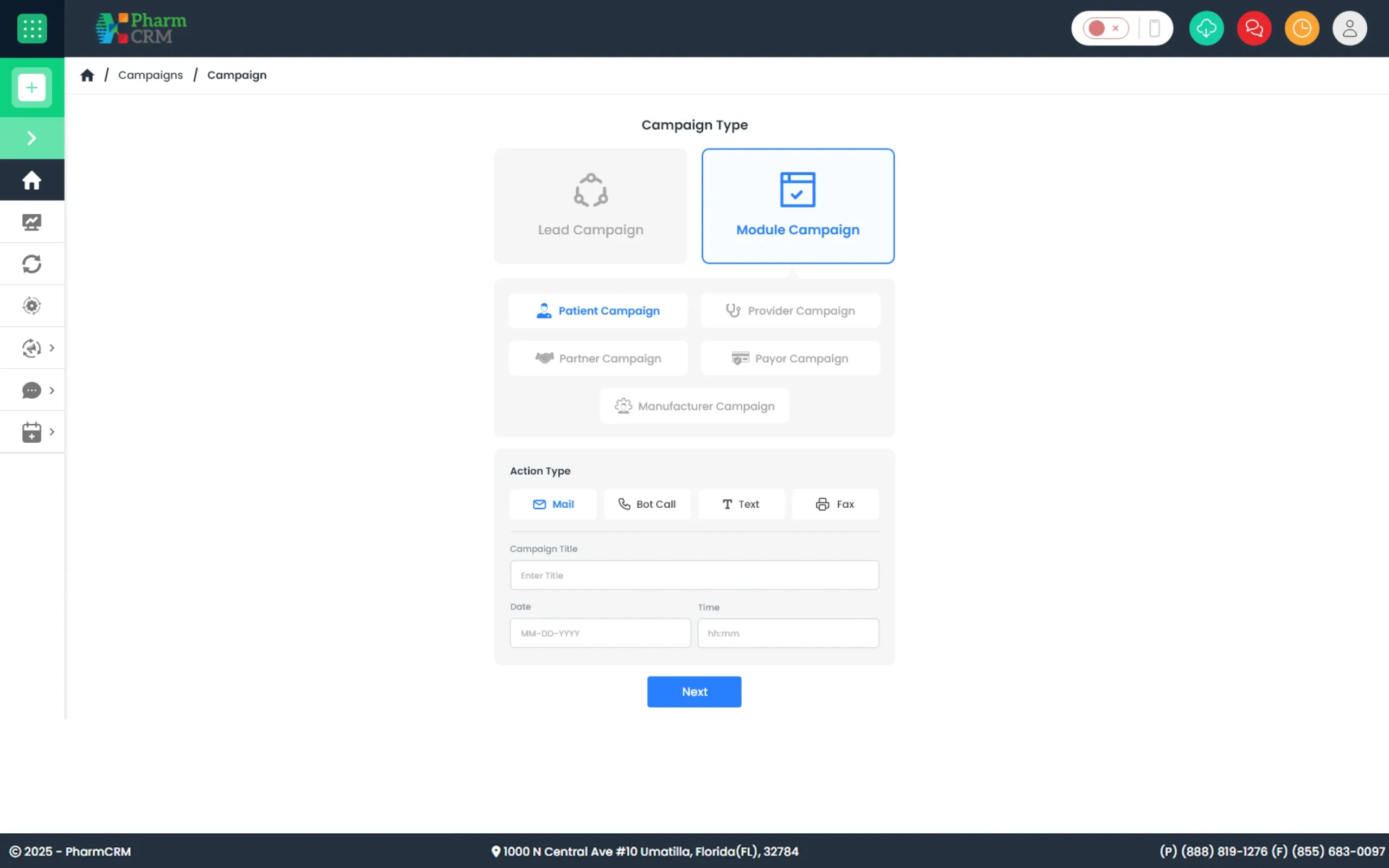Image resolution: width=1389 pixels, height=868 pixels.
Task: Click the PharmCRM logo
Action: click(141, 28)
